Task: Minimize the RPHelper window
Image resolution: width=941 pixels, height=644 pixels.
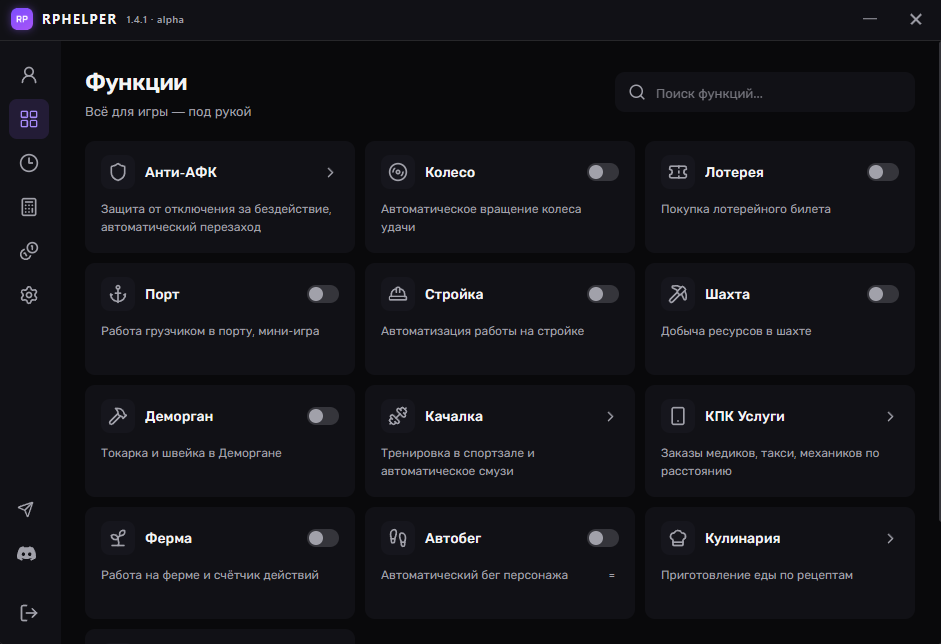Action: coord(870,19)
